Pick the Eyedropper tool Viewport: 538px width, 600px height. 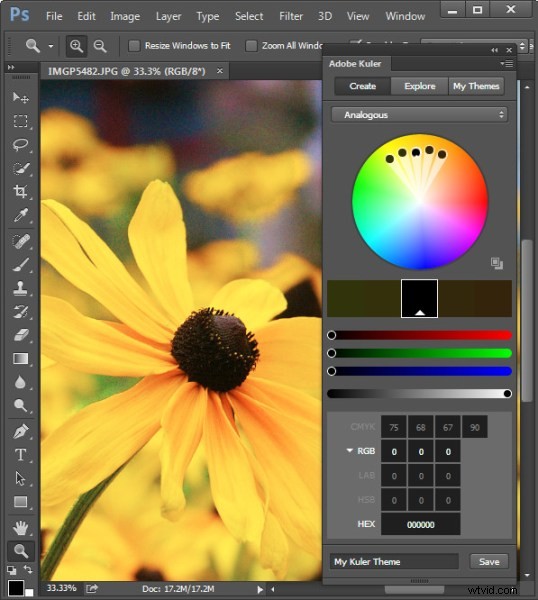(x=20, y=215)
